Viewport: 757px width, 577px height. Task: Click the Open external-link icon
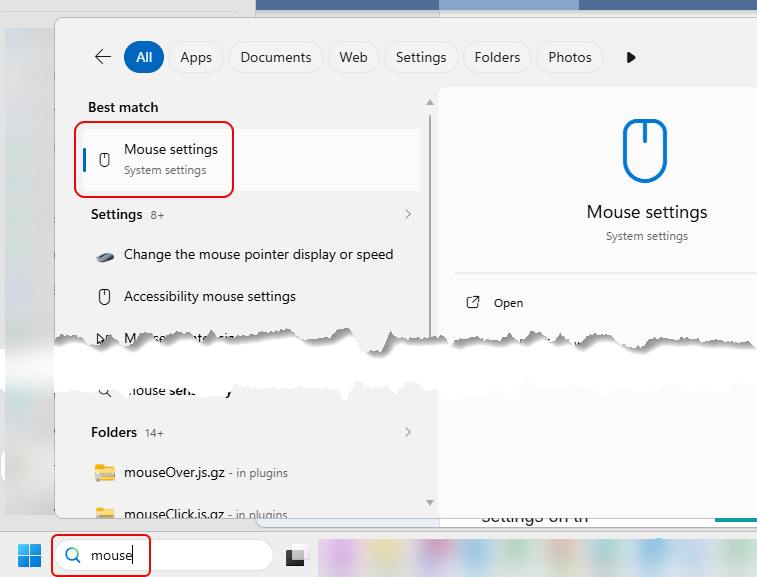point(473,302)
